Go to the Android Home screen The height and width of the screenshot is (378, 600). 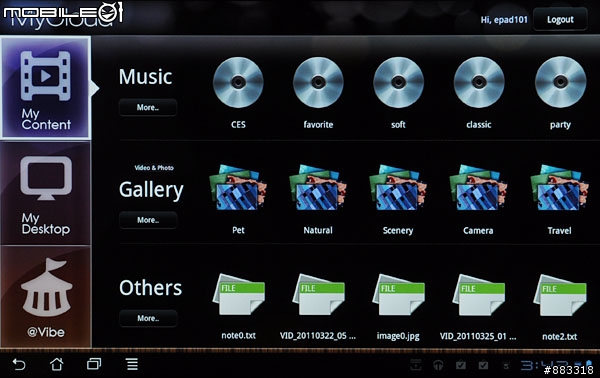pyautogui.click(x=57, y=364)
